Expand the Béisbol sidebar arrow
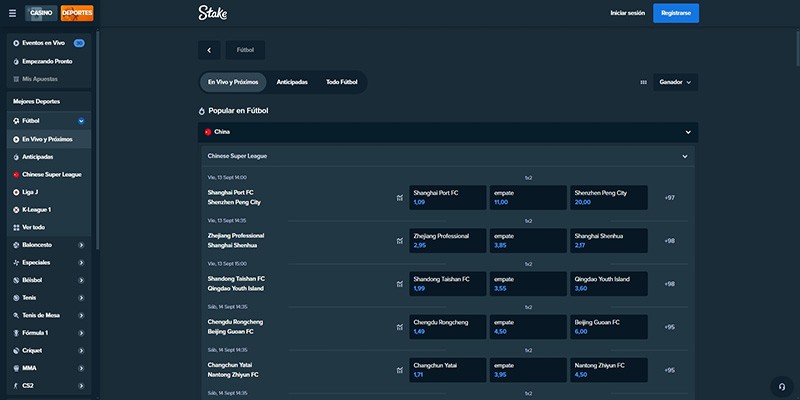Screen dimensions: 800x400 pos(81,280)
